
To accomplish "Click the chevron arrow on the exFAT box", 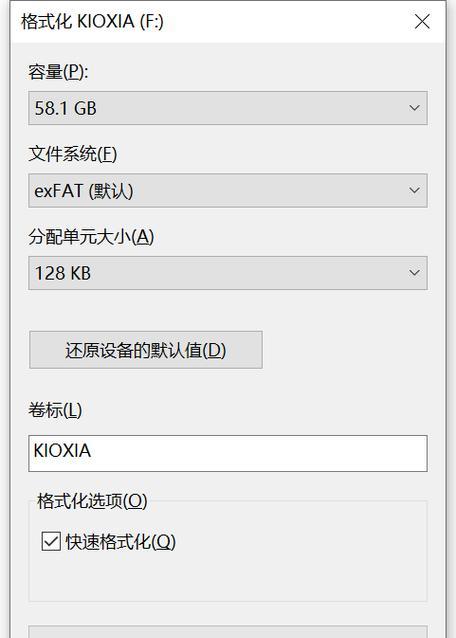I will (414, 190).
